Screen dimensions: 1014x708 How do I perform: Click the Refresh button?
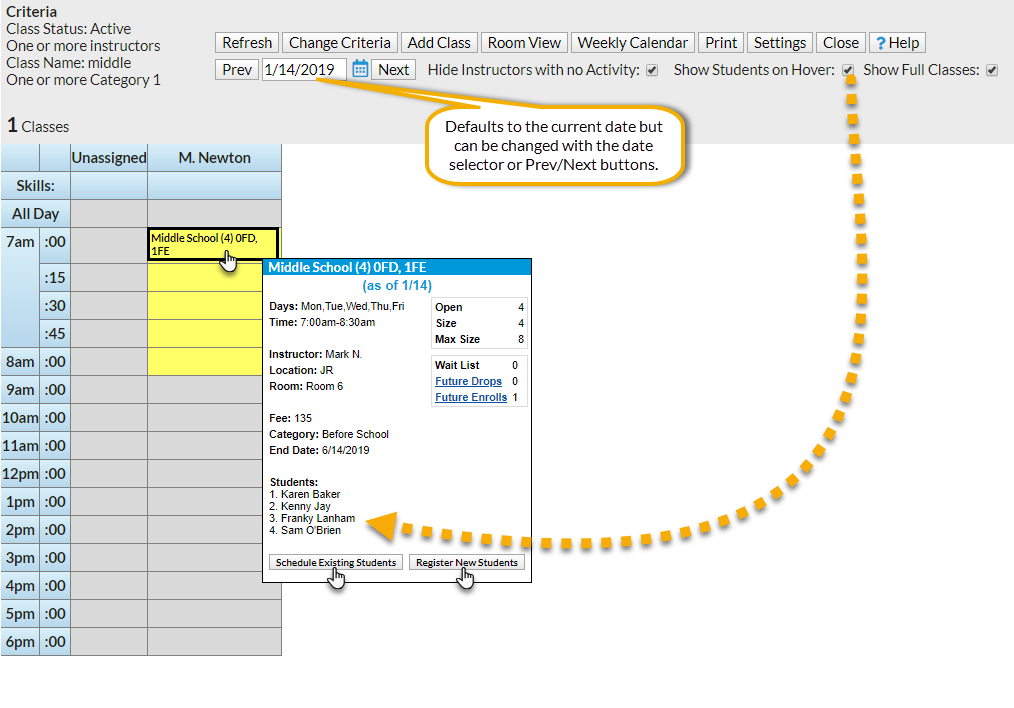point(247,43)
